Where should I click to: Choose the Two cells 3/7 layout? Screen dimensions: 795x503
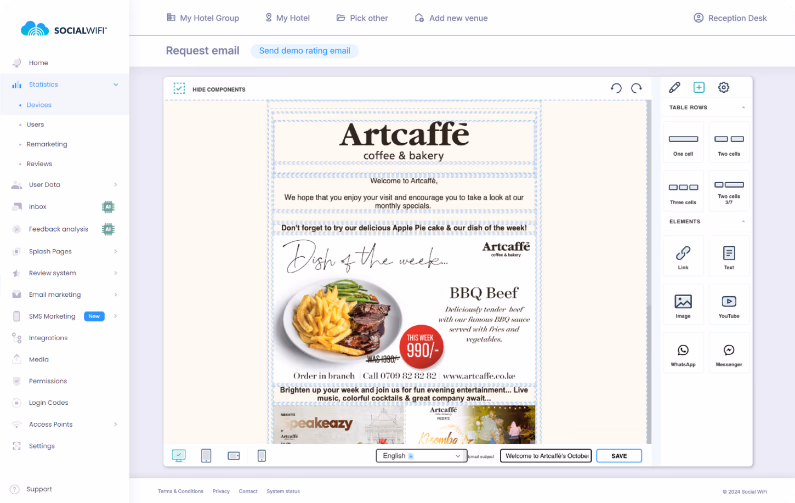click(x=729, y=191)
